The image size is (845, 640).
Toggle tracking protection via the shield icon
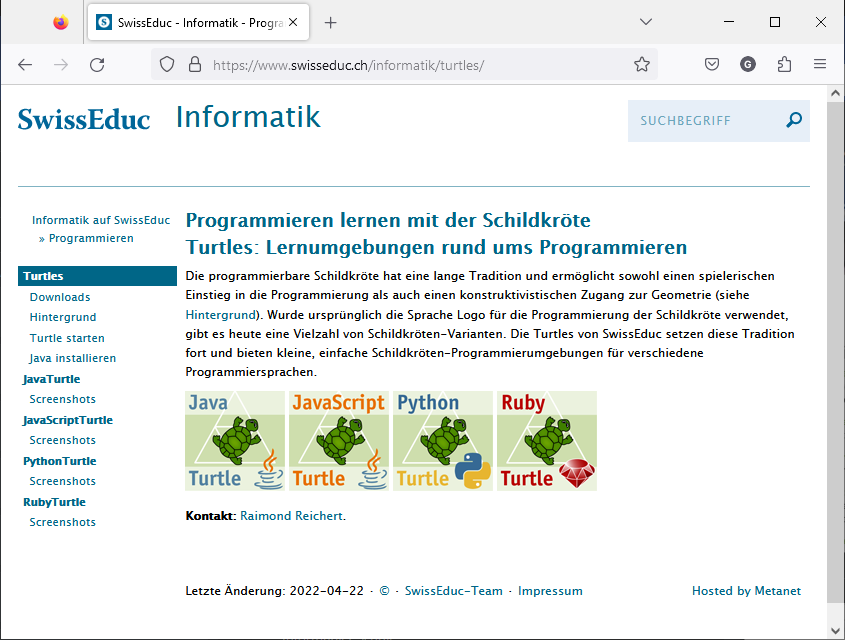point(168,63)
